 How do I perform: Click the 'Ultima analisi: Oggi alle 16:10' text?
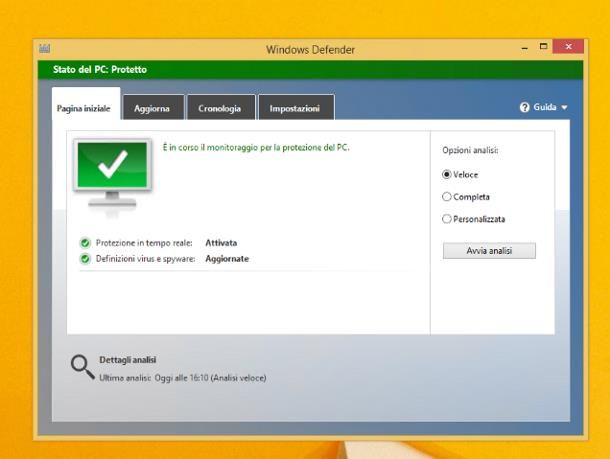click(154, 378)
